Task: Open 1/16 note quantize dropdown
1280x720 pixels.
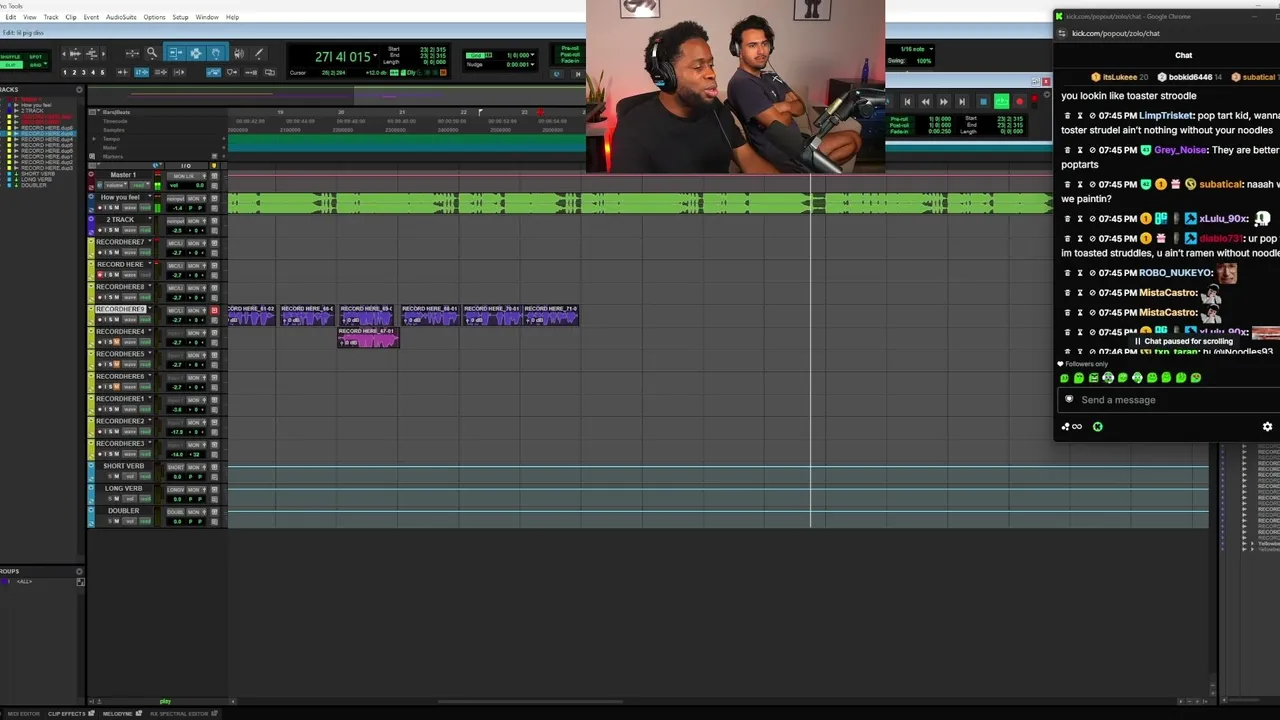Action: pos(931,49)
